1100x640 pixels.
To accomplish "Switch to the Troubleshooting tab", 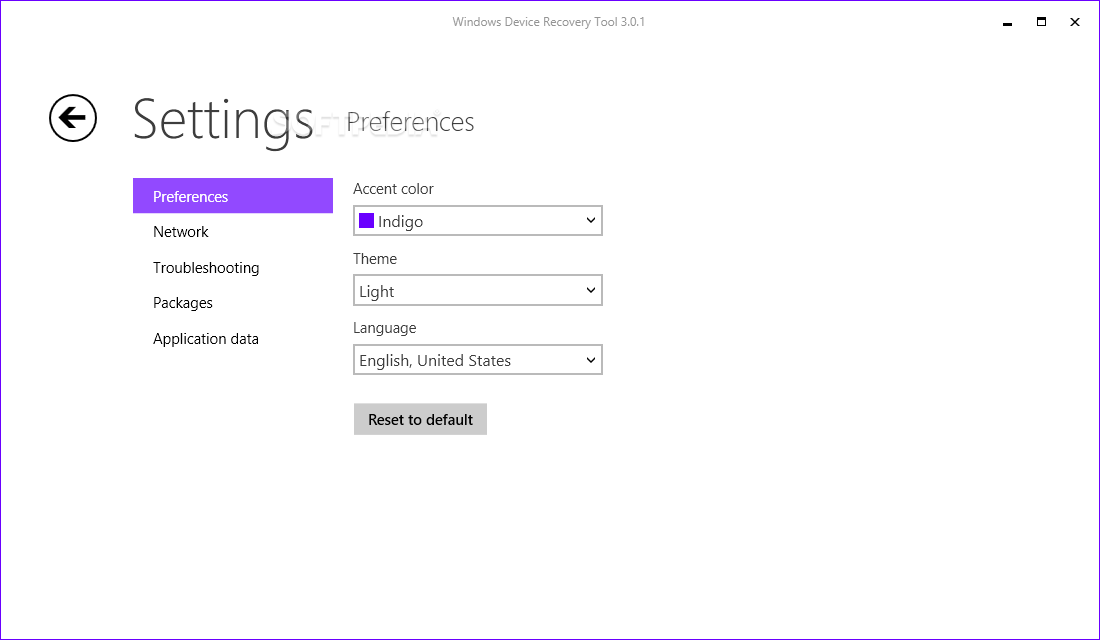I will 206,267.
